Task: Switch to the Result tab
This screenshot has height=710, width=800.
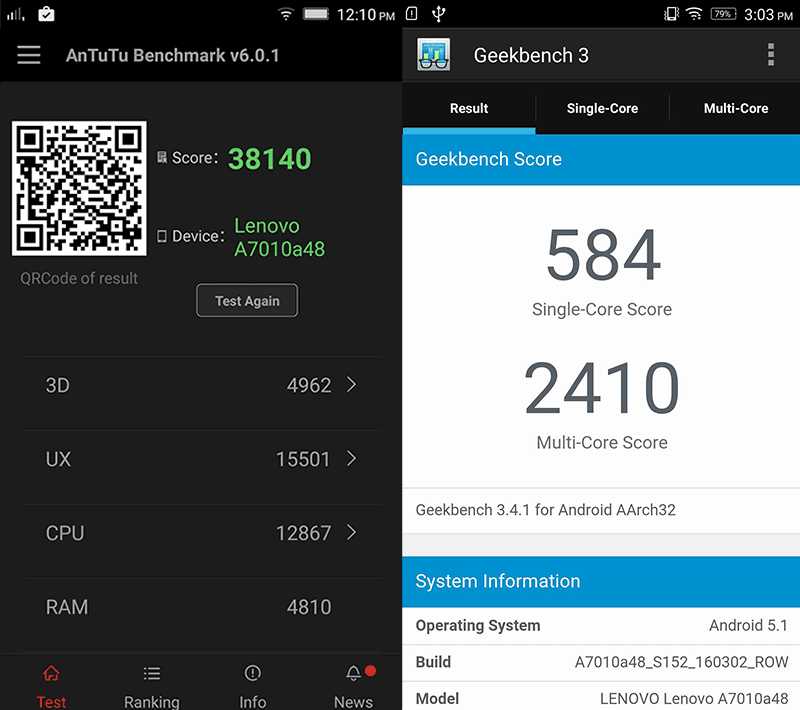Action: pos(469,109)
